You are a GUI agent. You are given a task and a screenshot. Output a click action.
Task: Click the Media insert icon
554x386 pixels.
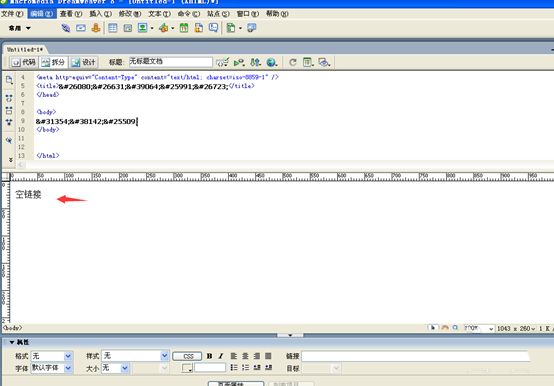click(163, 28)
